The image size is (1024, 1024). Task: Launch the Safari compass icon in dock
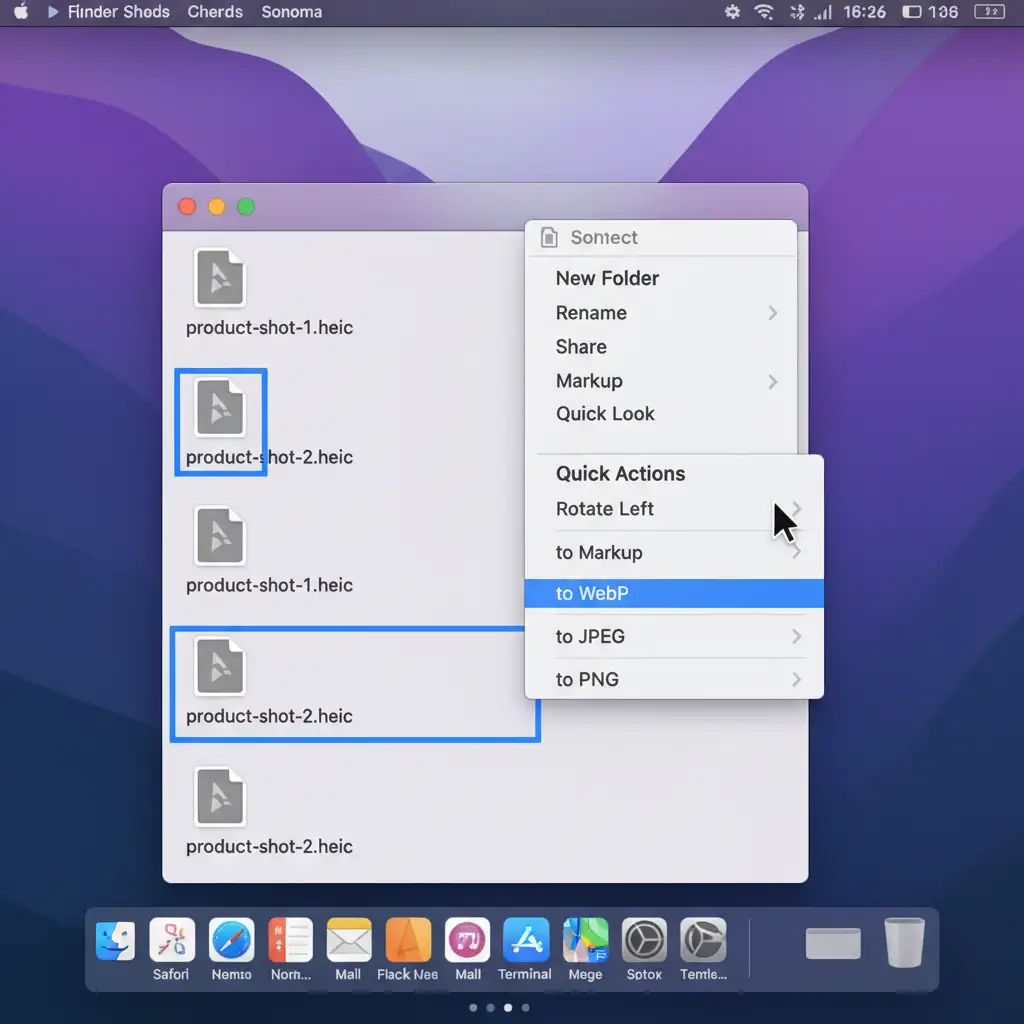(x=231, y=941)
